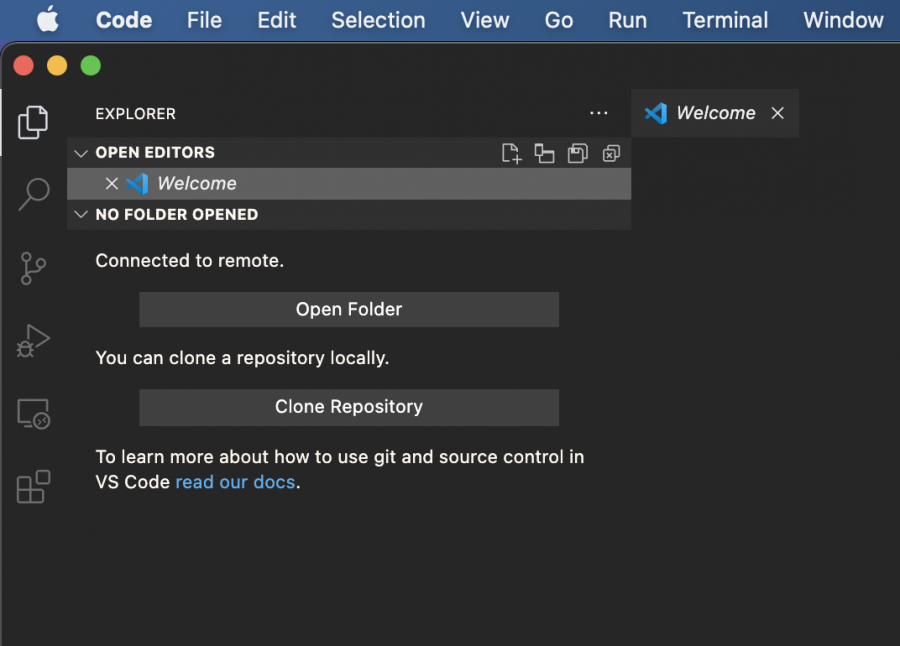Open the Views and More Actions menu
This screenshot has width=900, height=646.
(x=598, y=113)
